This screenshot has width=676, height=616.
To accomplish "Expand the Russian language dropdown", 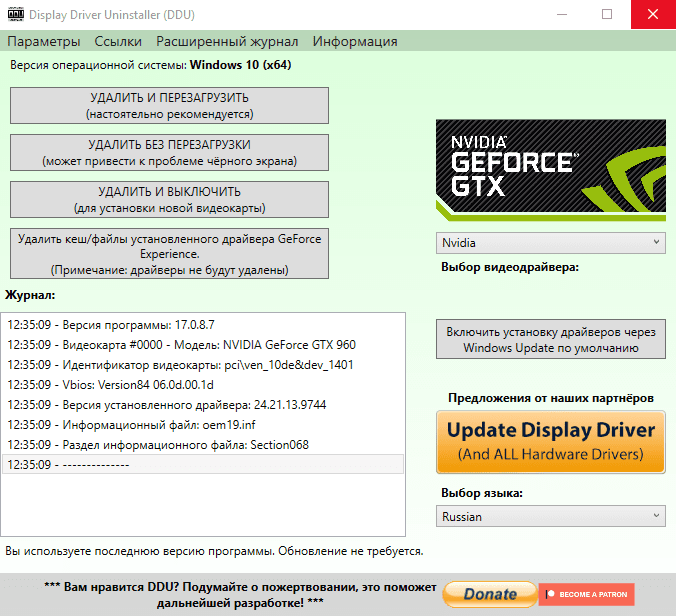I will (551, 516).
